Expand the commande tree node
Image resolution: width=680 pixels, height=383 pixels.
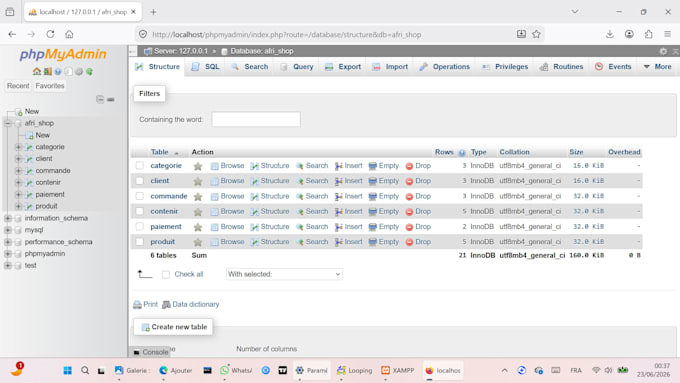coord(18,171)
